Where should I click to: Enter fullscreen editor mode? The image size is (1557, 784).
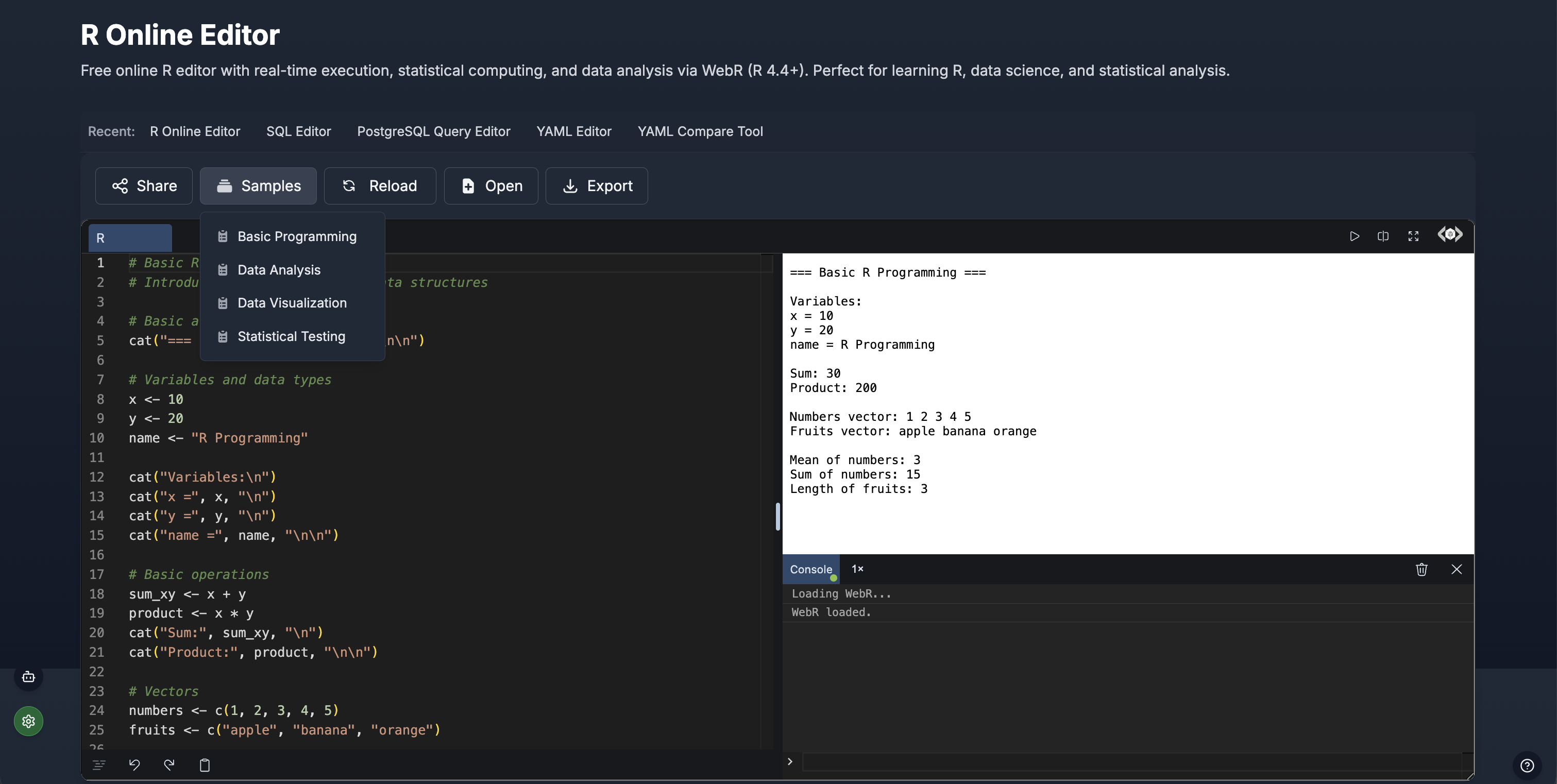[x=1413, y=236]
